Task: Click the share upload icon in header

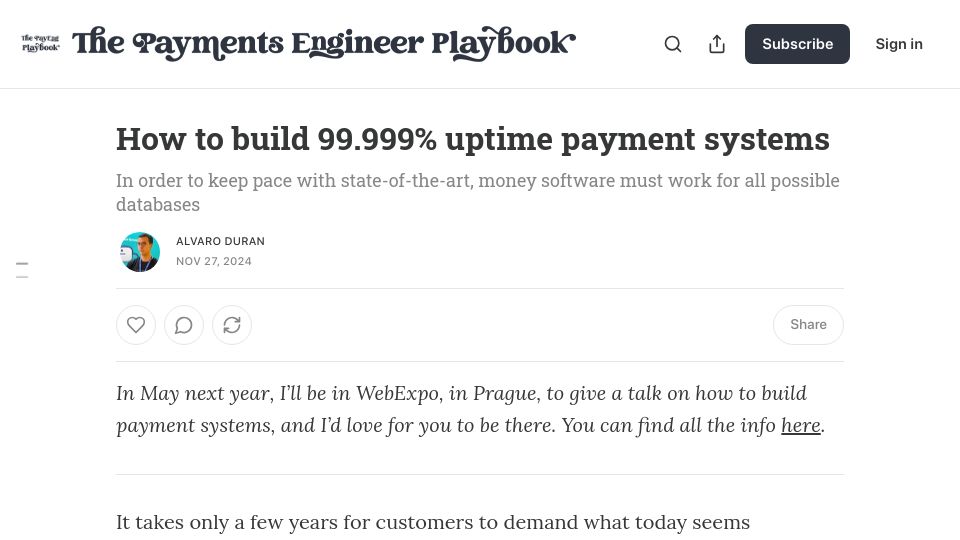Action: click(x=717, y=44)
